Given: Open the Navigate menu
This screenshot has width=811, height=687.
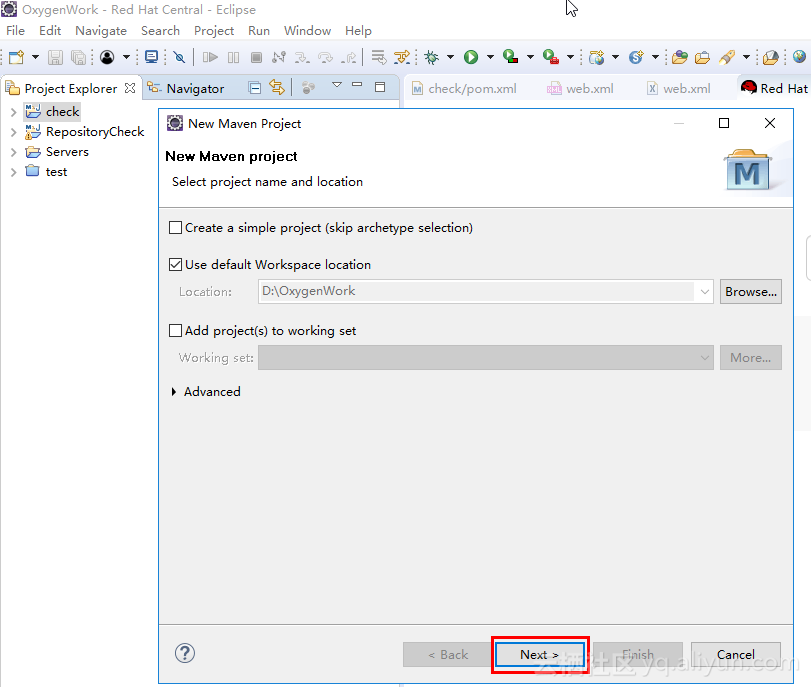Looking at the screenshot, I should 101,31.
